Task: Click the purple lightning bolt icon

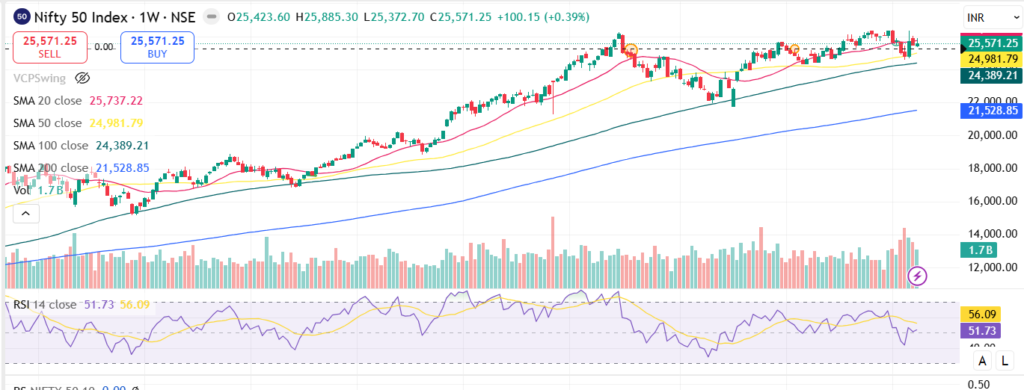Action: 918,276
